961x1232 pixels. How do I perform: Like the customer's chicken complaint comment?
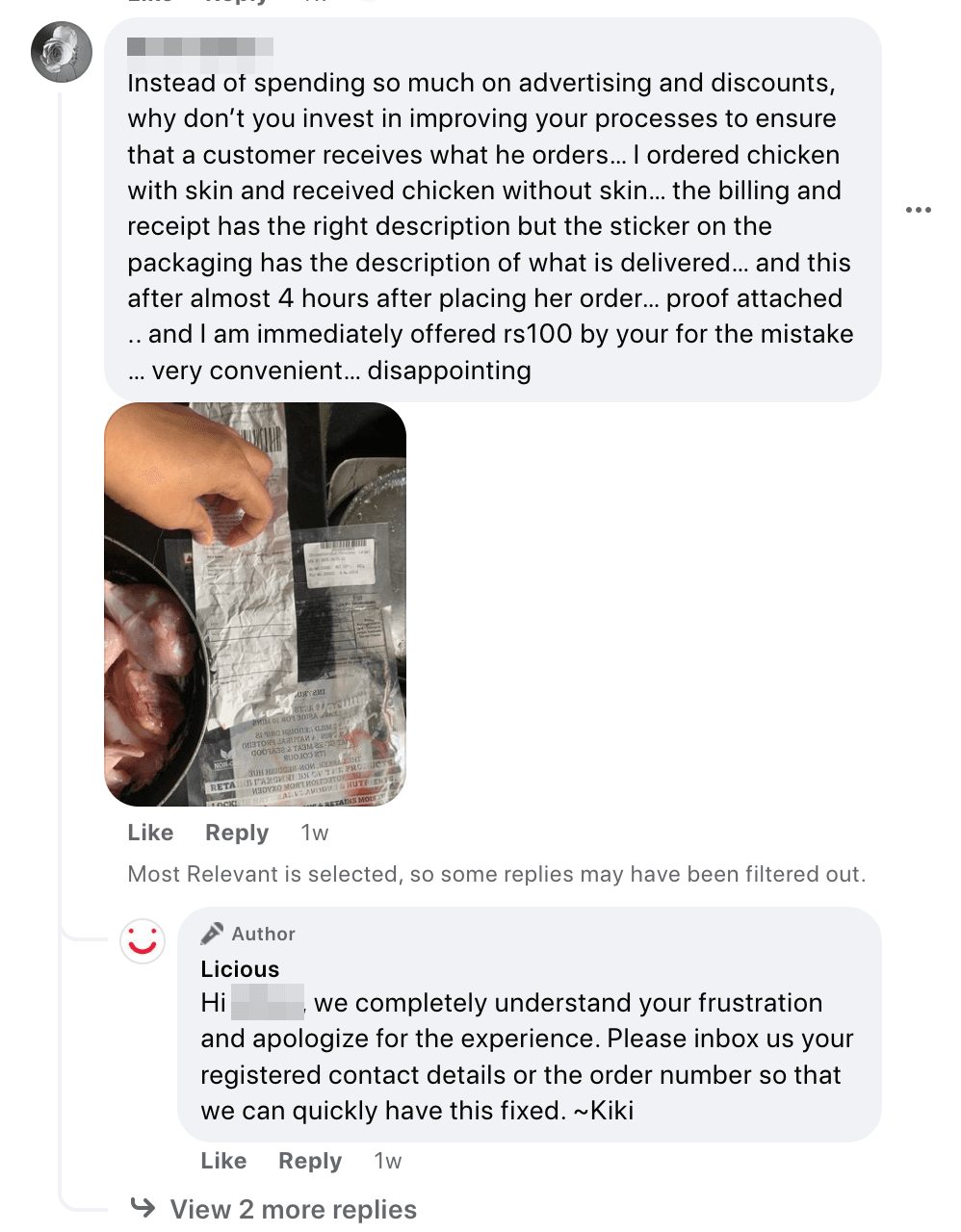[x=150, y=833]
